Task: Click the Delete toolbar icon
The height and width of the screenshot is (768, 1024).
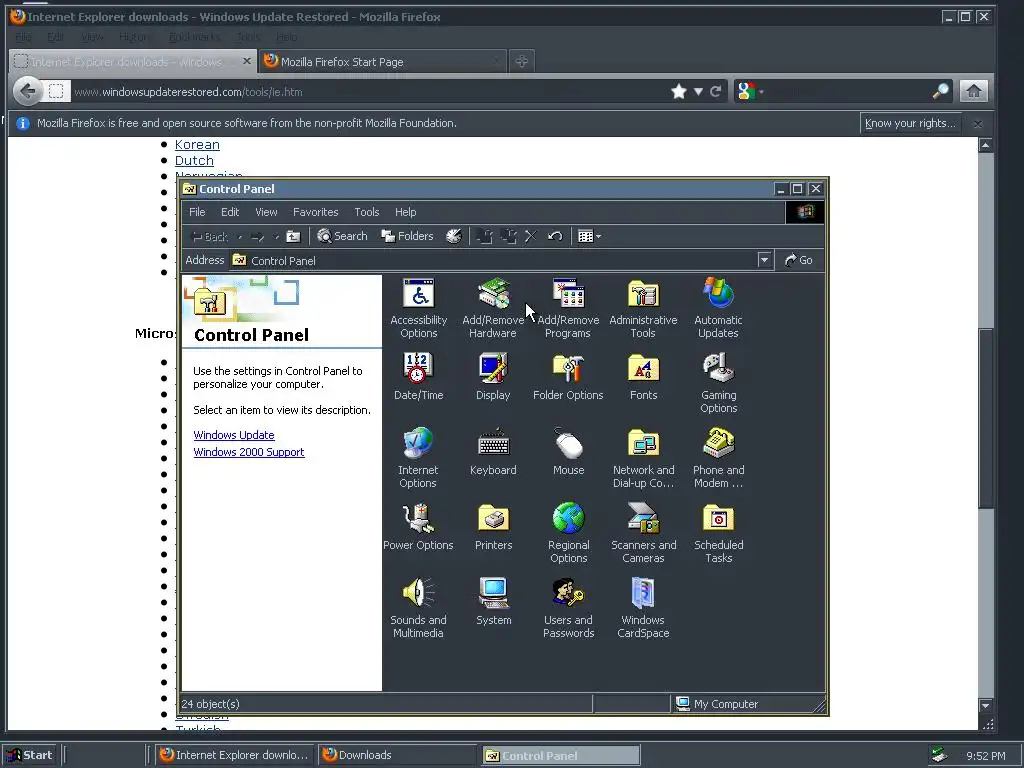Action: [531, 236]
